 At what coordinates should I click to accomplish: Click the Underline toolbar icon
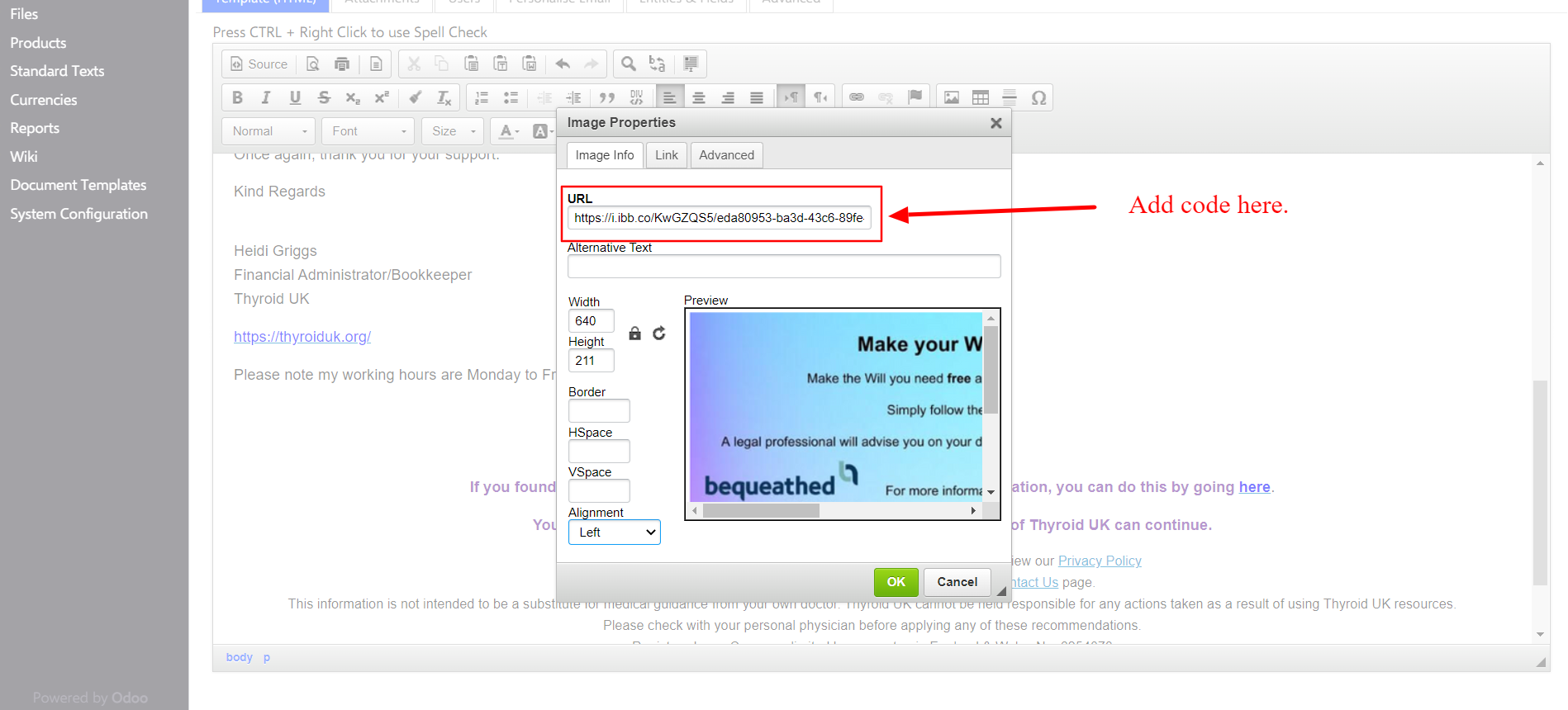pos(295,97)
